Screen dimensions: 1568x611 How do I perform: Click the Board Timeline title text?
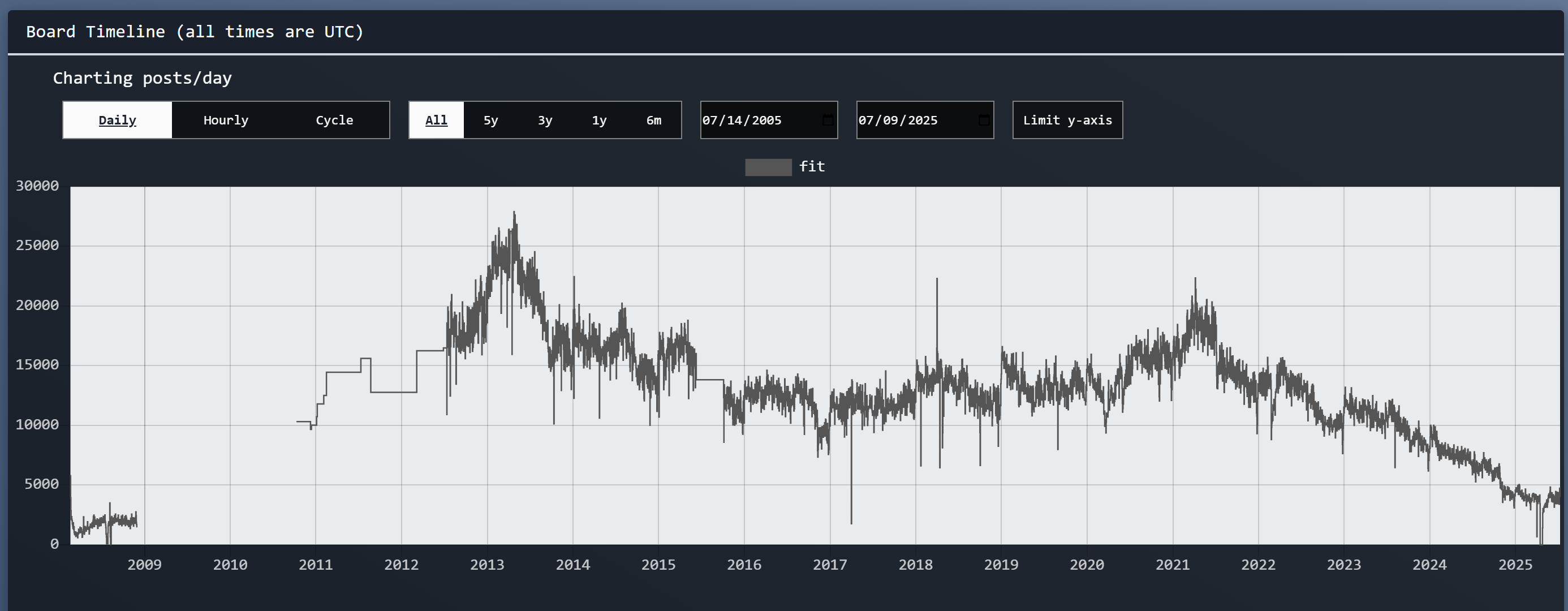coord(195,32)
